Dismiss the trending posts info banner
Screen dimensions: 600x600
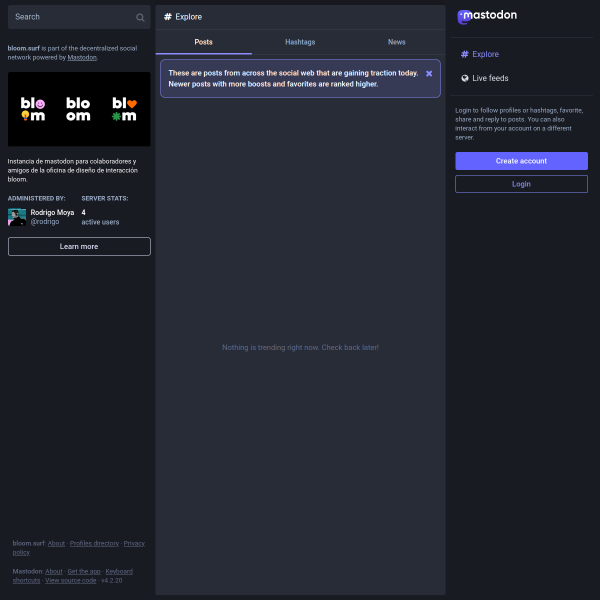(x=429, y=73)
